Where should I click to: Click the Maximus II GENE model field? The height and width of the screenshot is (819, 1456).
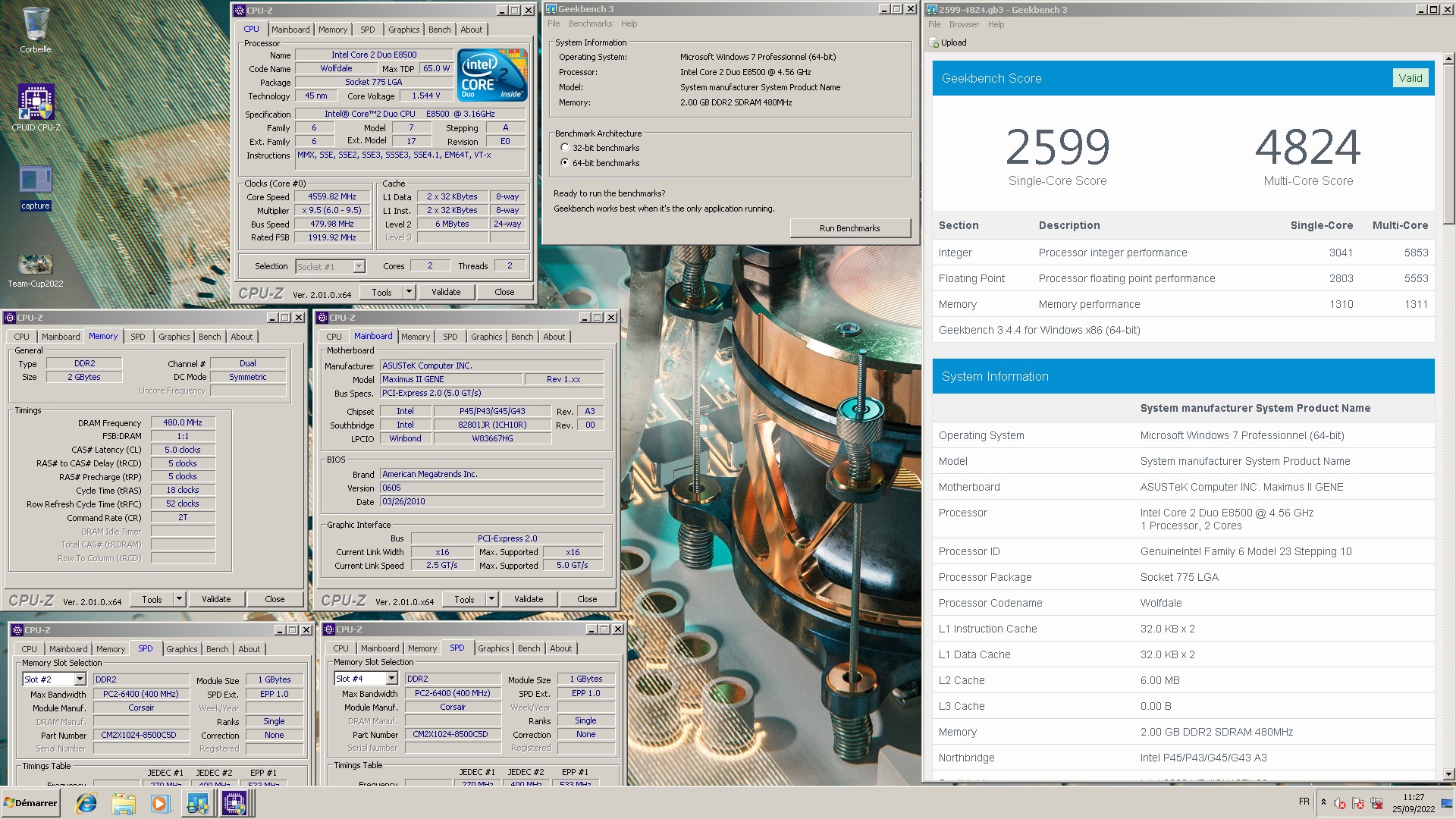(451, 379)
